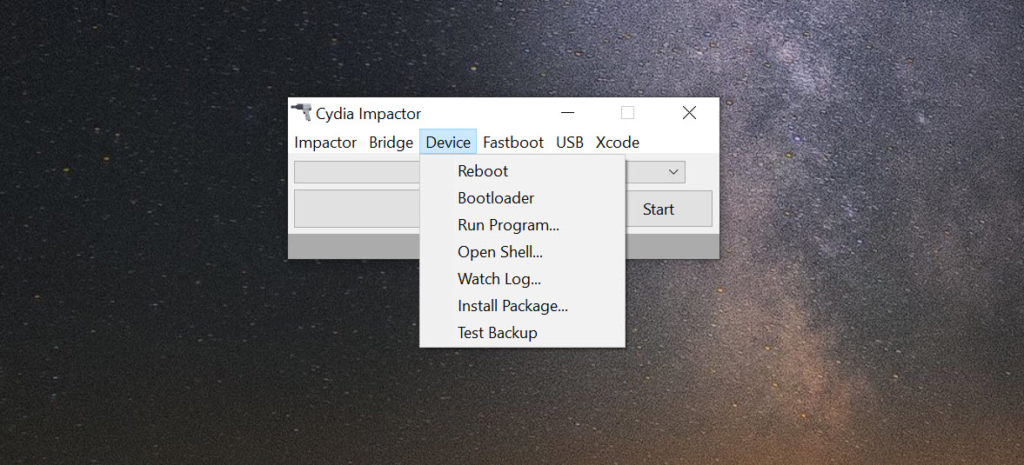
Task: Open the Bridge menu
Action: click(x=391, y=142)
